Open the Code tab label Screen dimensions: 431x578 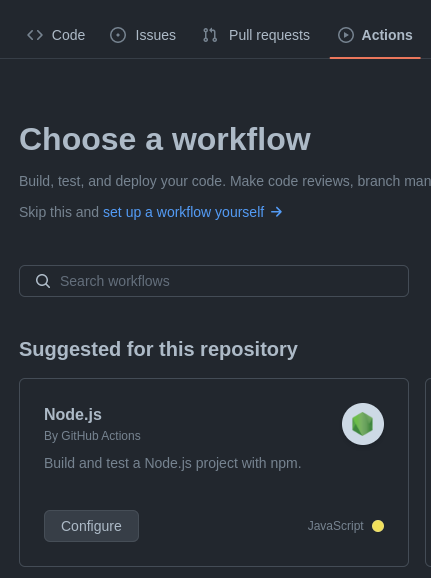(68, 35)
